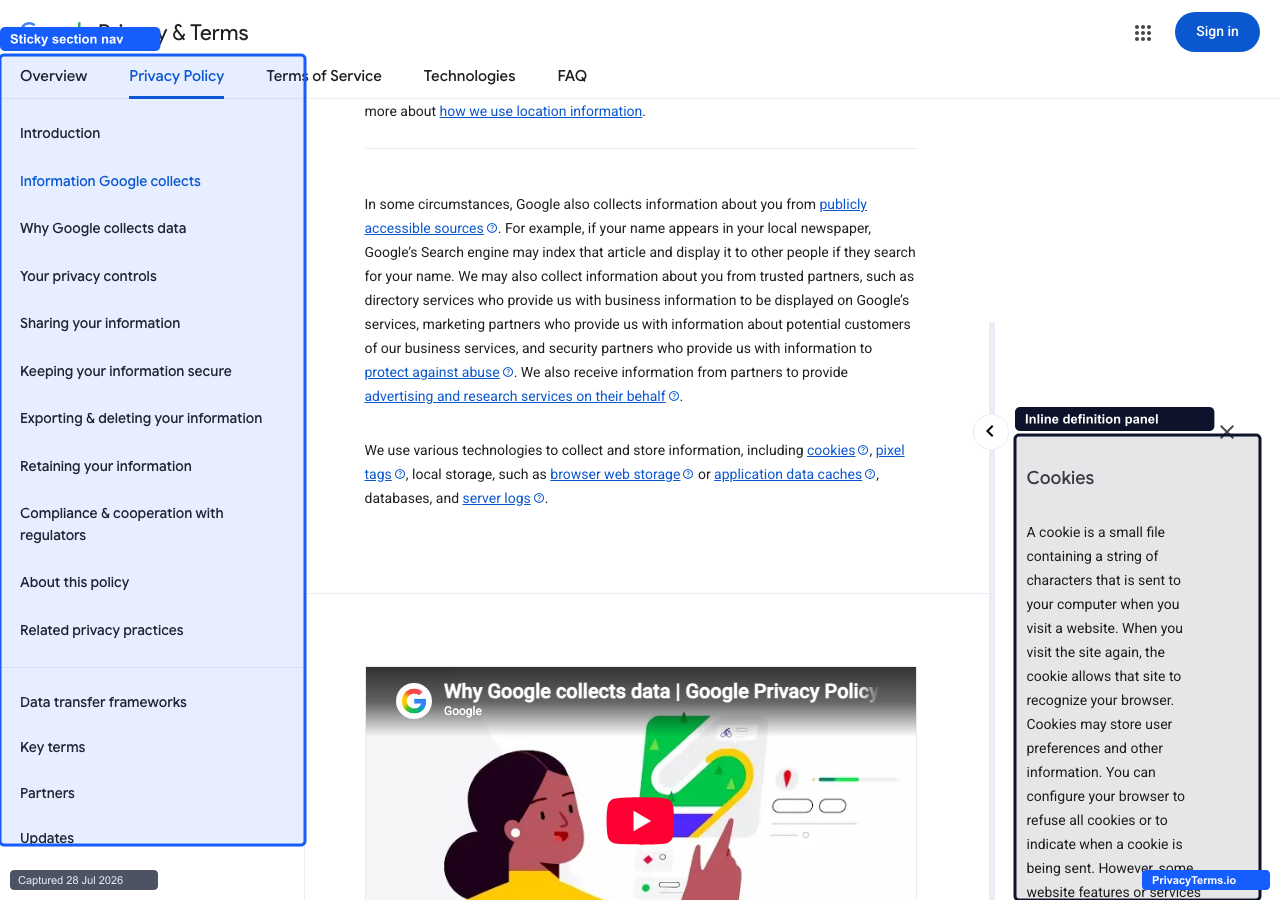The image size is (1280, 900).
Task: Open Data transfer frameworks in sidebar
Action: pyautogui.click(x=103, y=702)
